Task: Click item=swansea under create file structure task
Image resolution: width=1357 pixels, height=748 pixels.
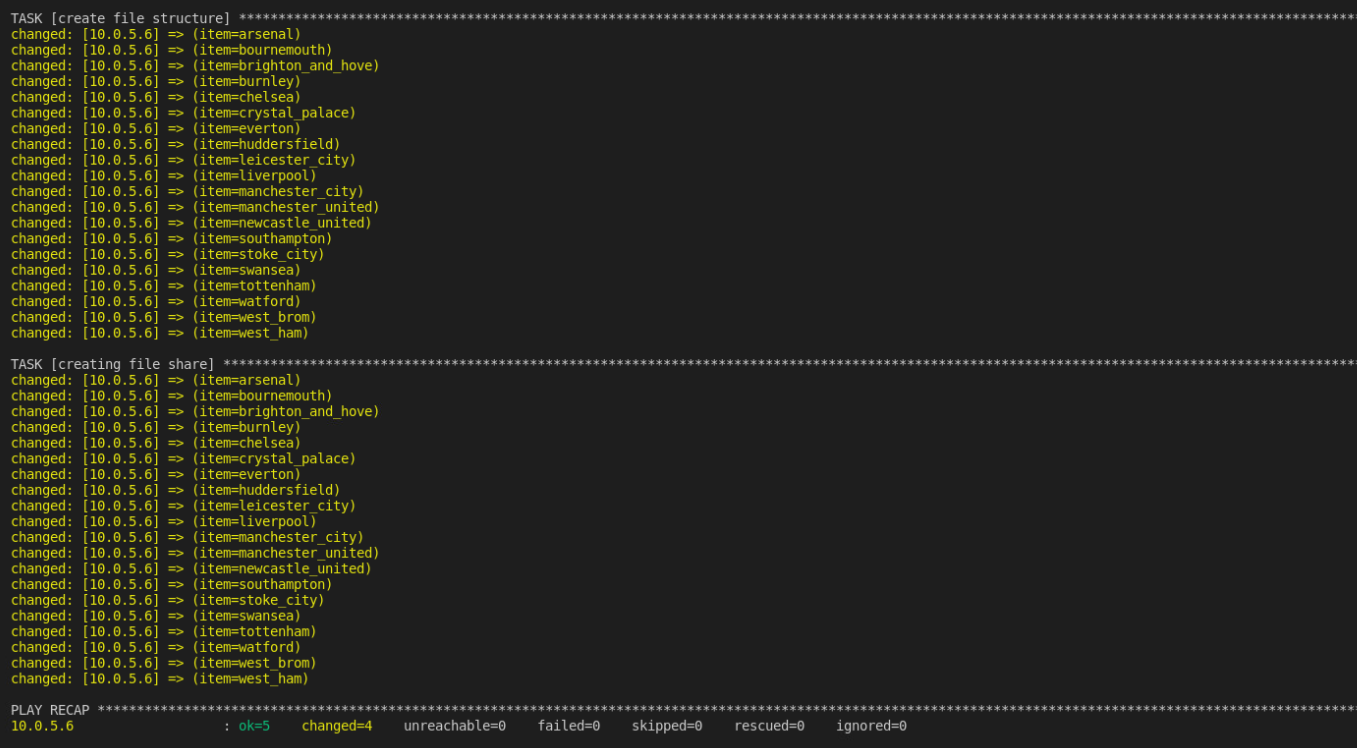Action: point(246,270)
